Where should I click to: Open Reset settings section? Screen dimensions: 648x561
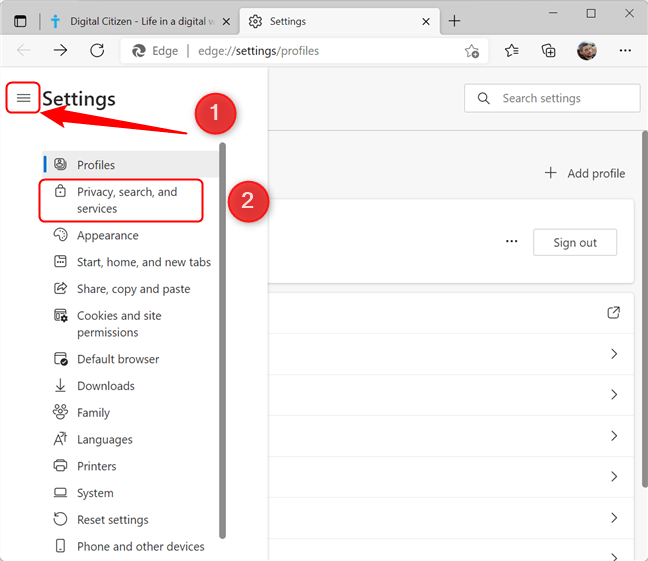[130, 520]
